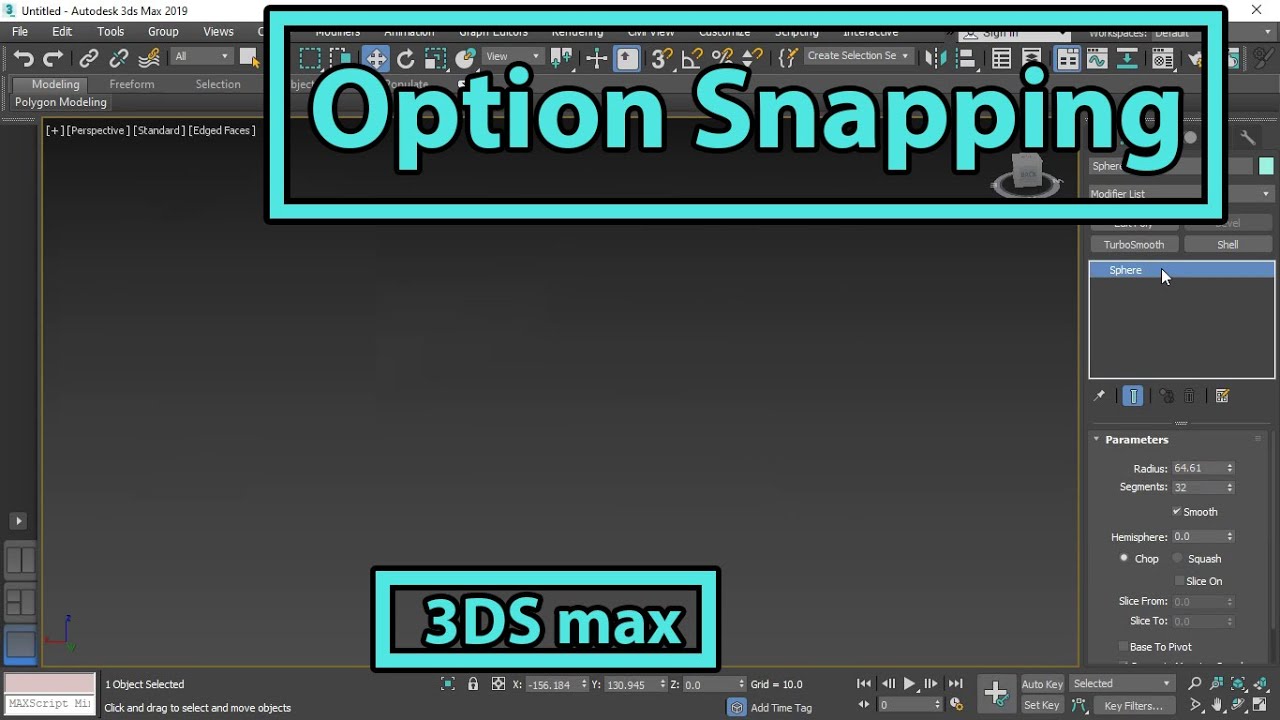1280x720 pixels.
Task: Click the Select and Place icon
Action: (465, 58)
